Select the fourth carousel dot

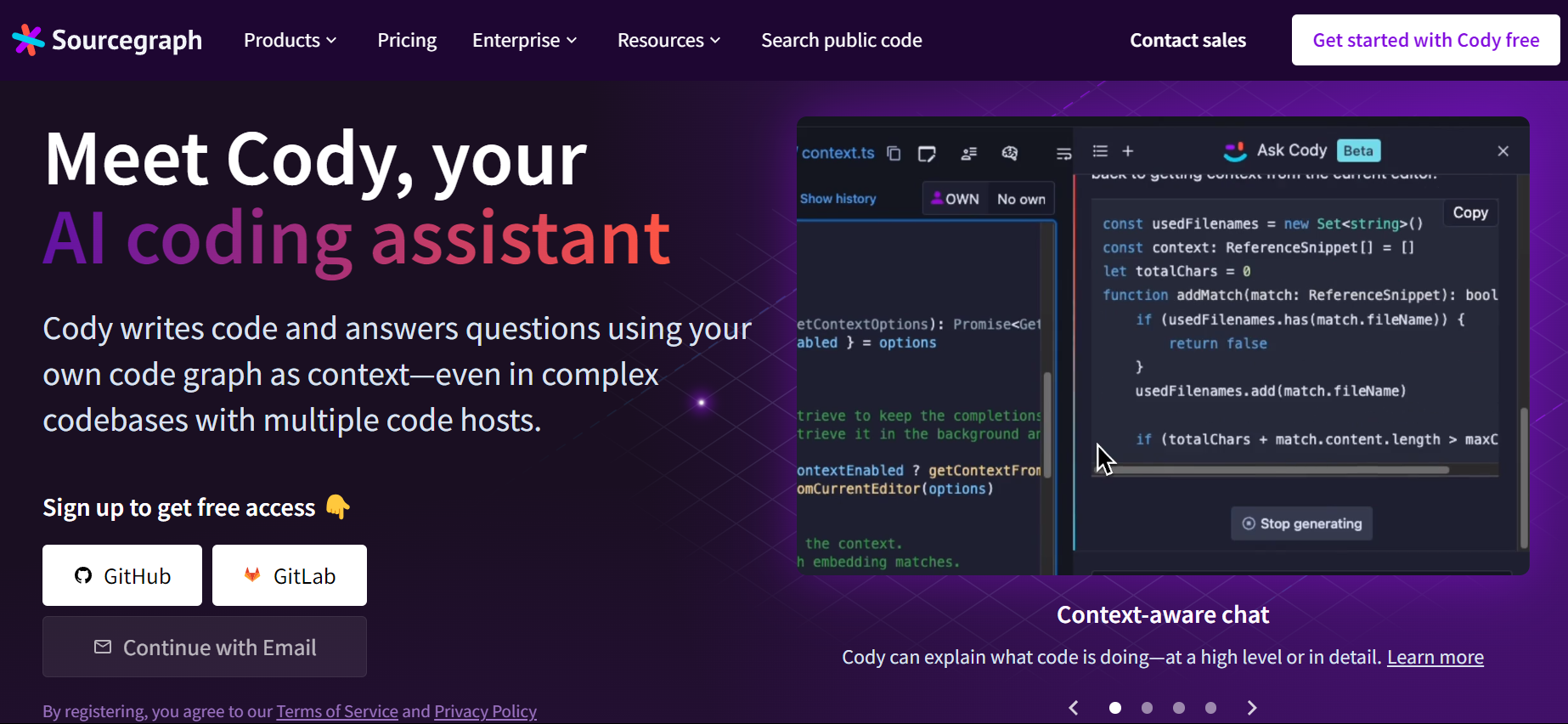(1210, 708)
